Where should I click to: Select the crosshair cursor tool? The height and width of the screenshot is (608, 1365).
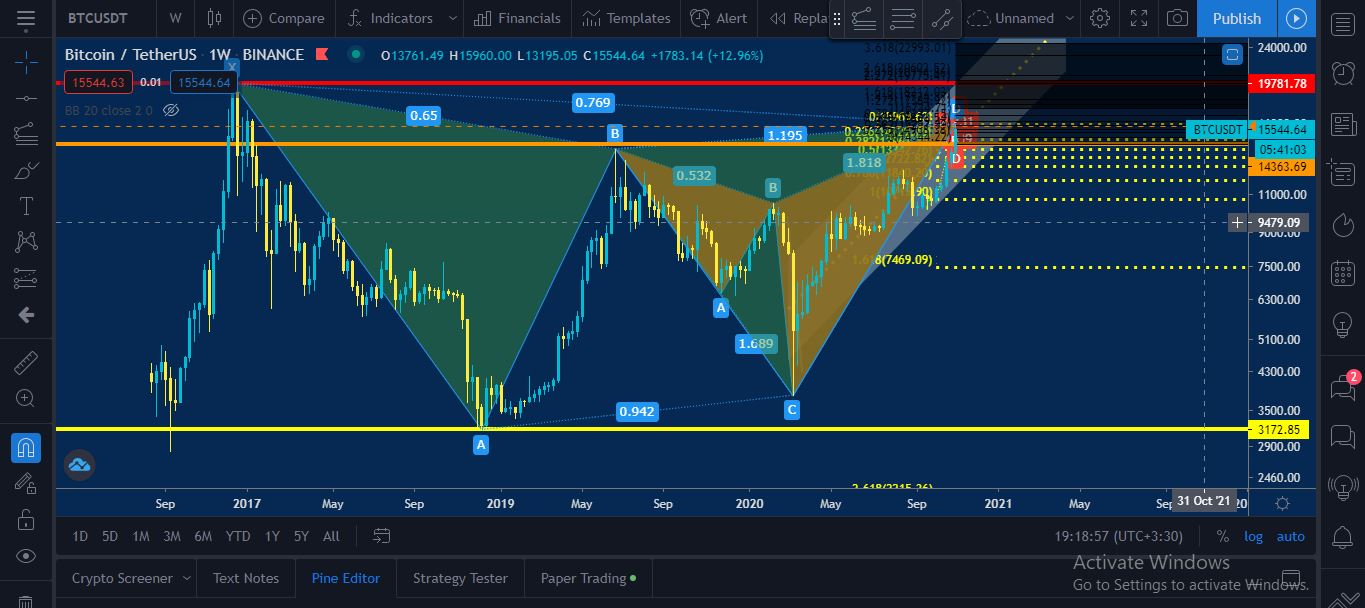point(26,62)
